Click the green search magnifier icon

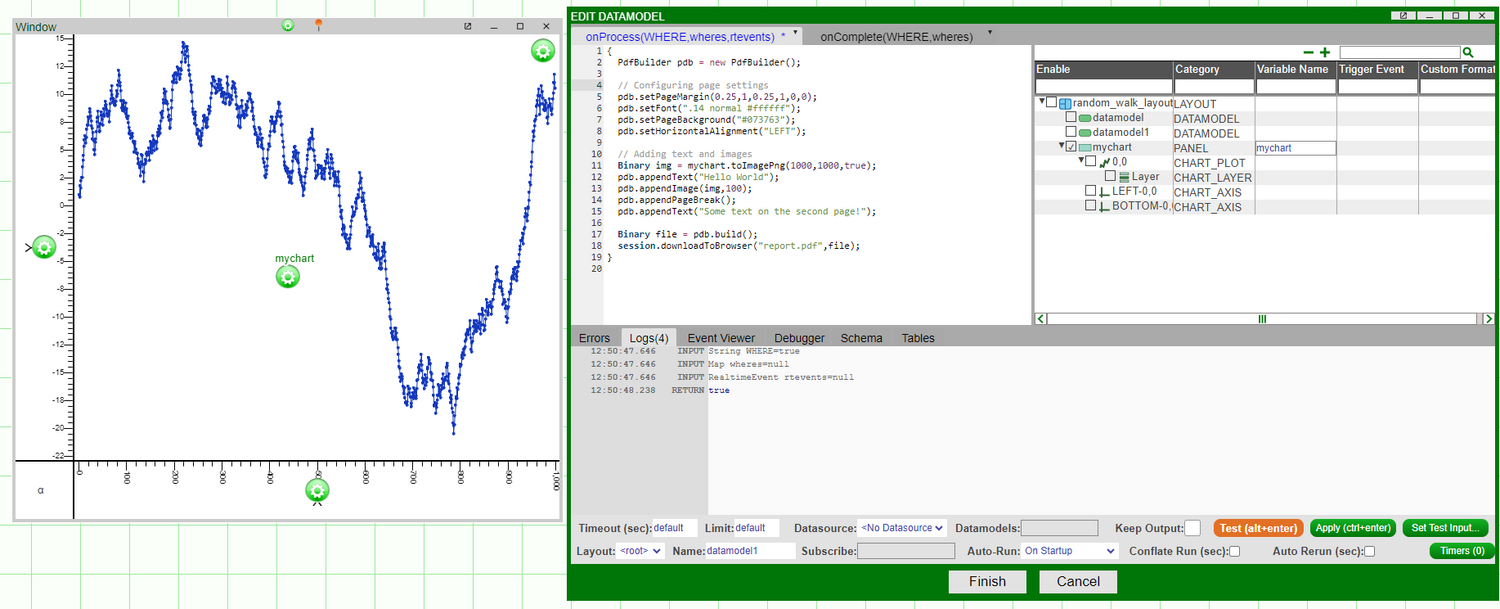click(1468, 52)
